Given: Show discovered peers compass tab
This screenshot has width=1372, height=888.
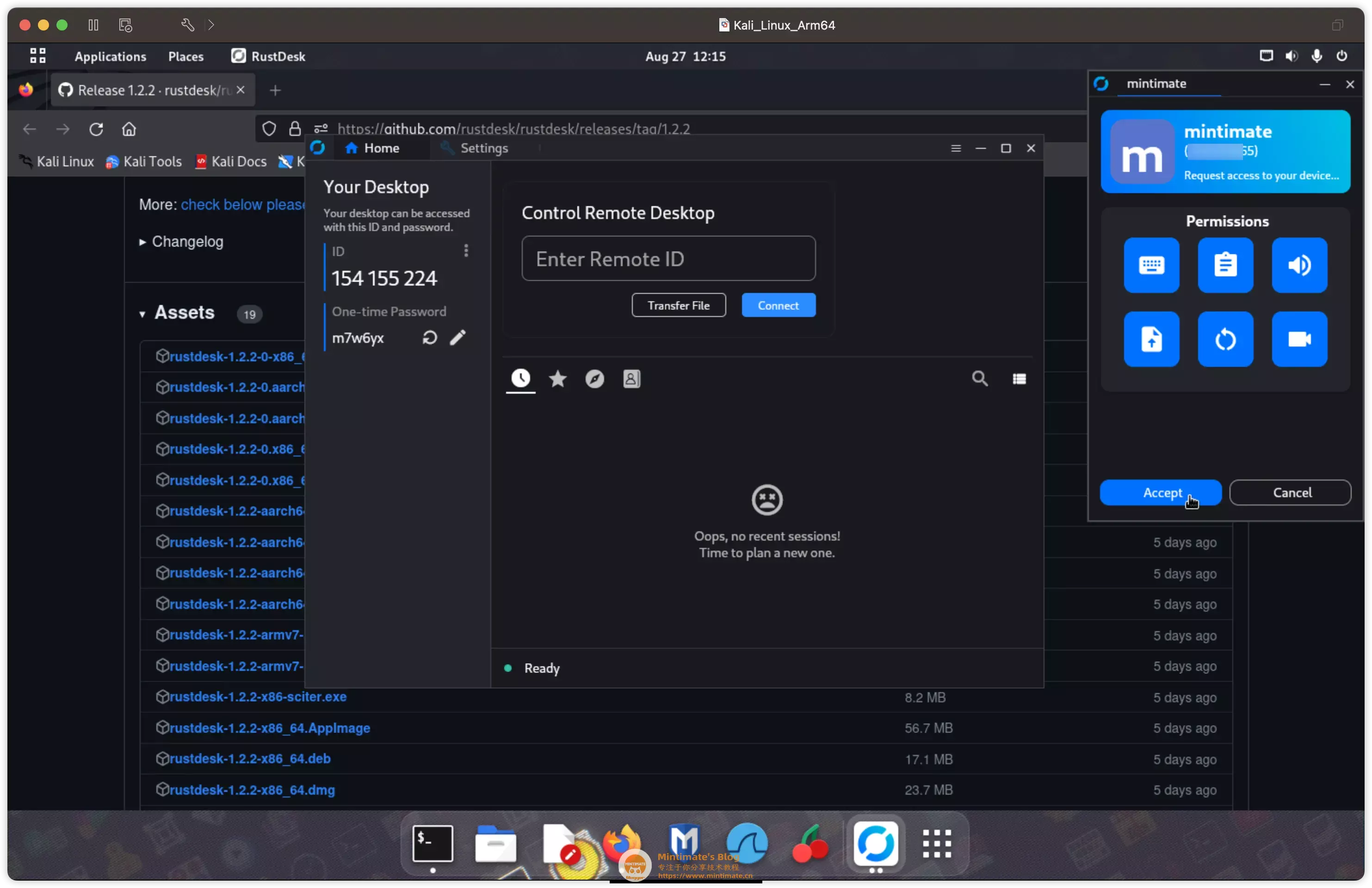Looking at the screenshot, I should tap(594, 379).
